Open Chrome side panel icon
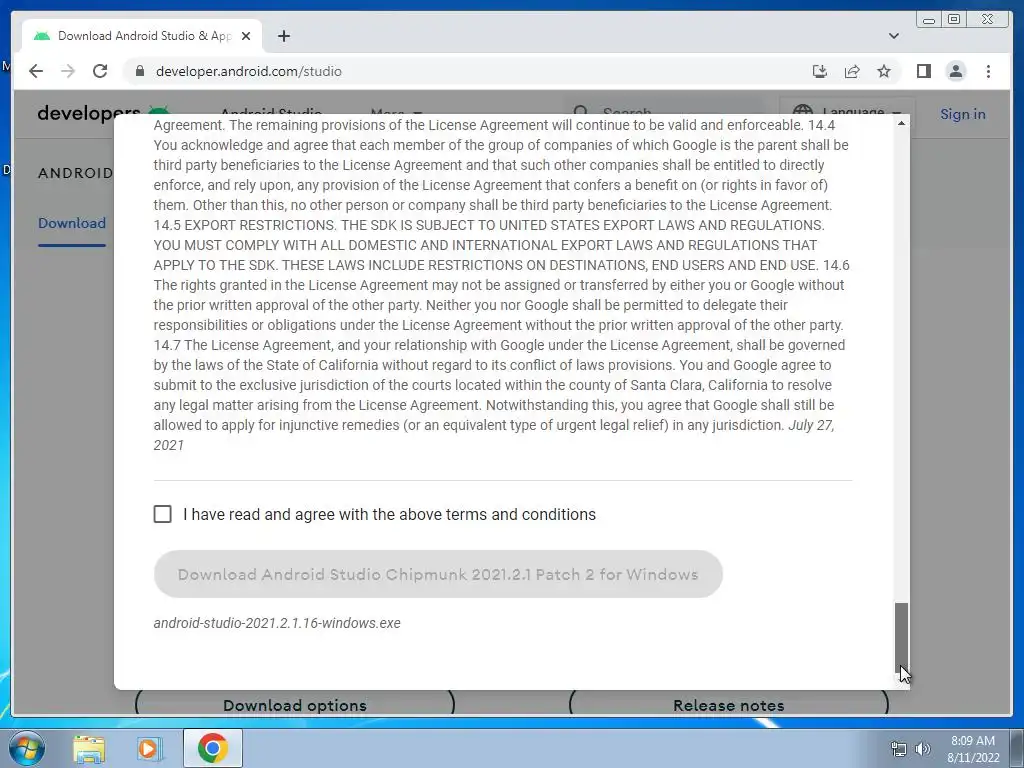The image size is (1024, 768). (923, 71)
